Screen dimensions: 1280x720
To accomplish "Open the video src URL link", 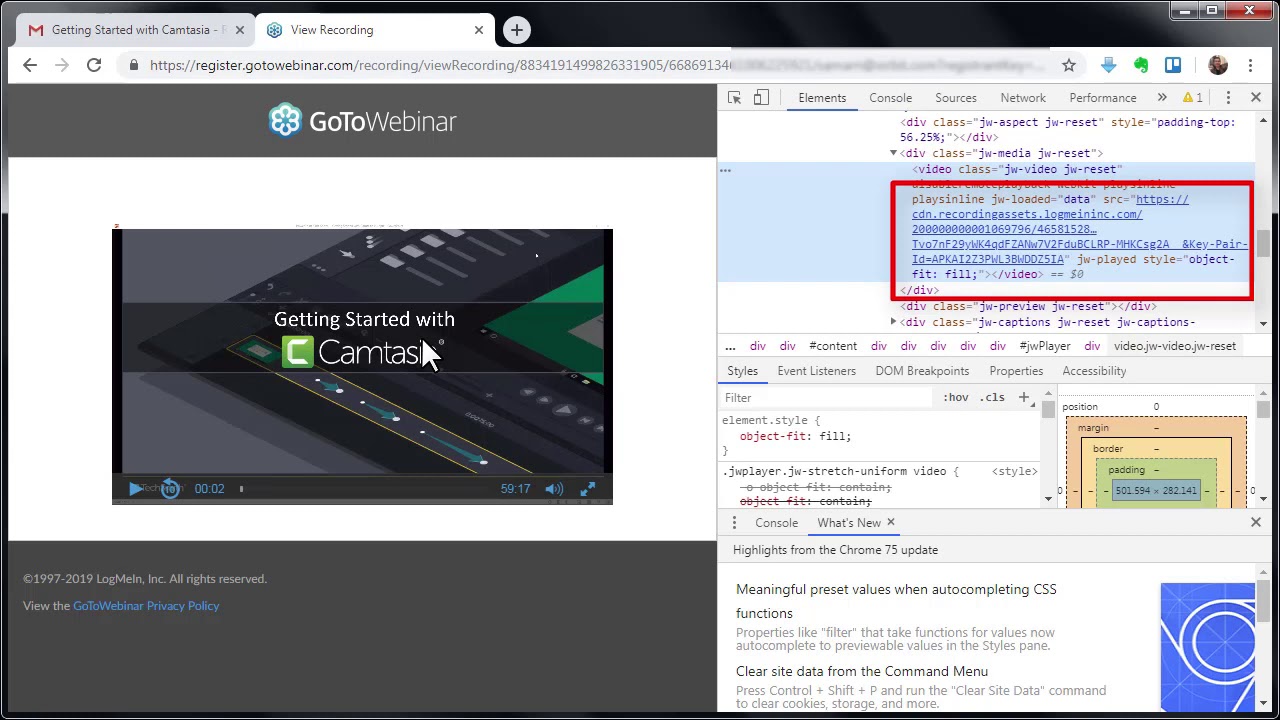I will (1079, 229).
